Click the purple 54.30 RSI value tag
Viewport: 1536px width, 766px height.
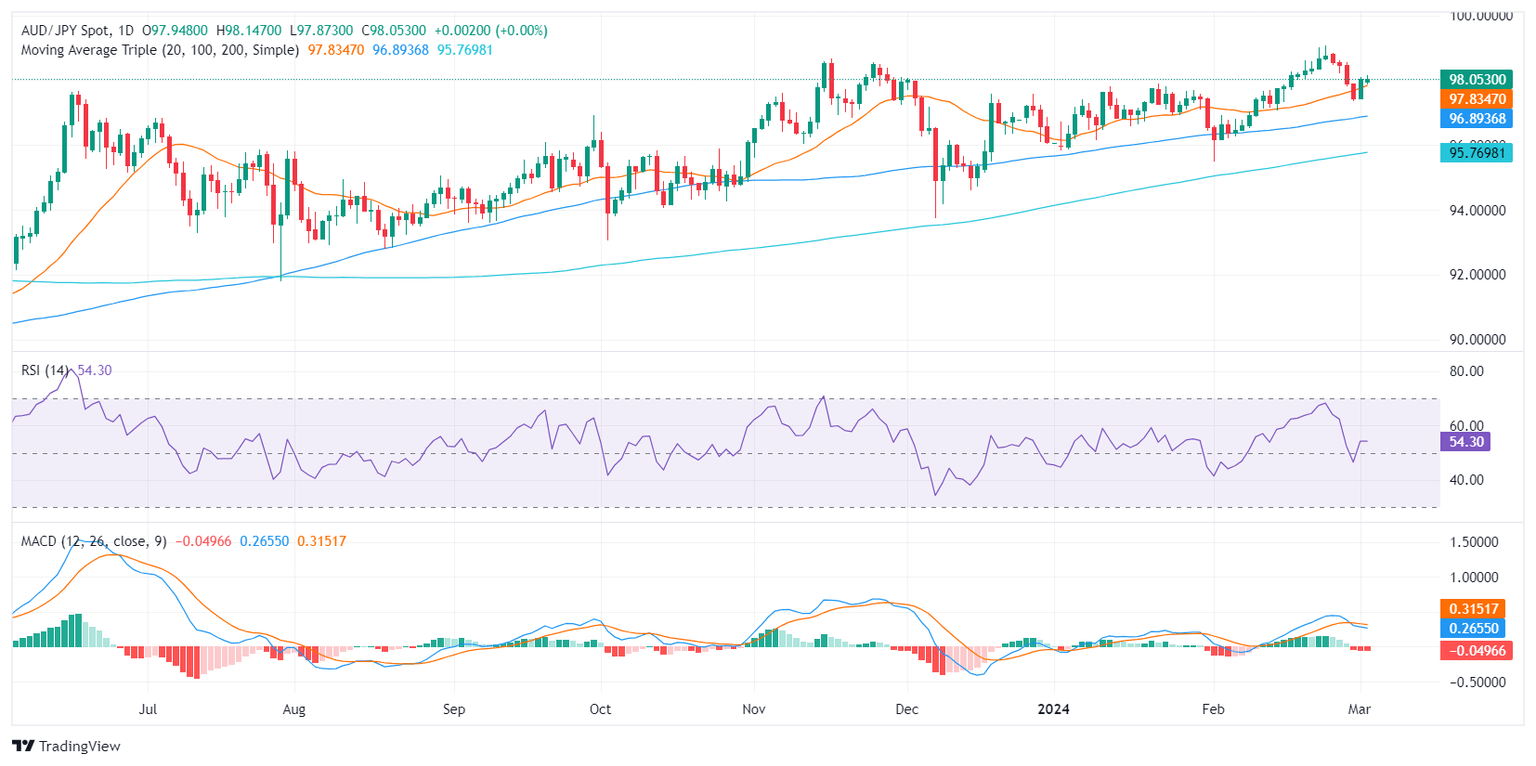pos(1465,440)
